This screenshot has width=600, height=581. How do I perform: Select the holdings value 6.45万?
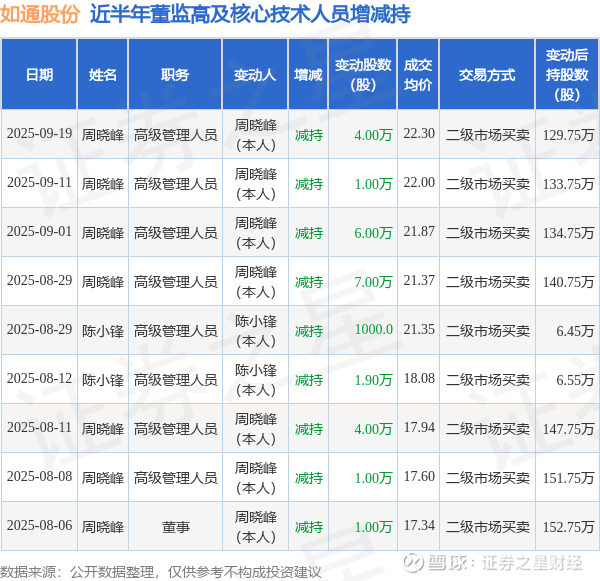coord(575,331)
